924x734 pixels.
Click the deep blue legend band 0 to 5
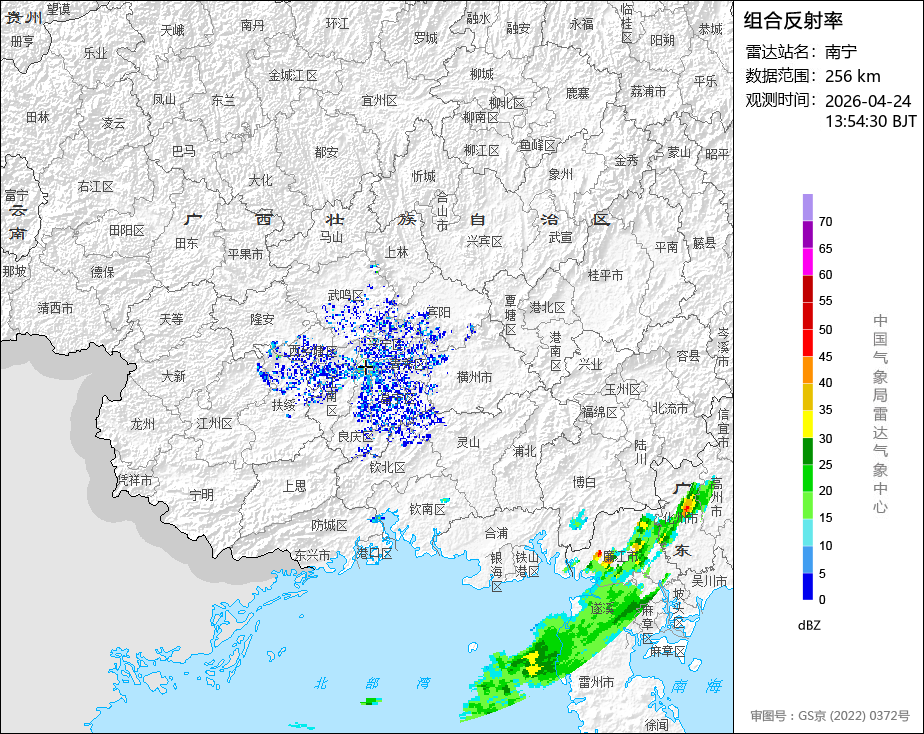(807, 586)
